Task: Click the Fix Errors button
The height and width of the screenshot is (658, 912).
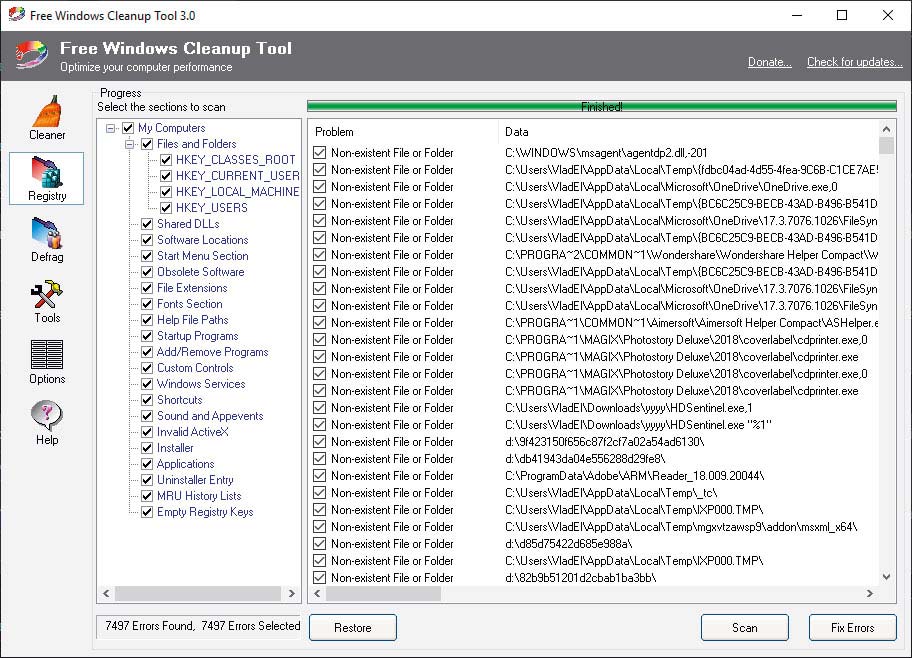Action: (x=852, y=628)
